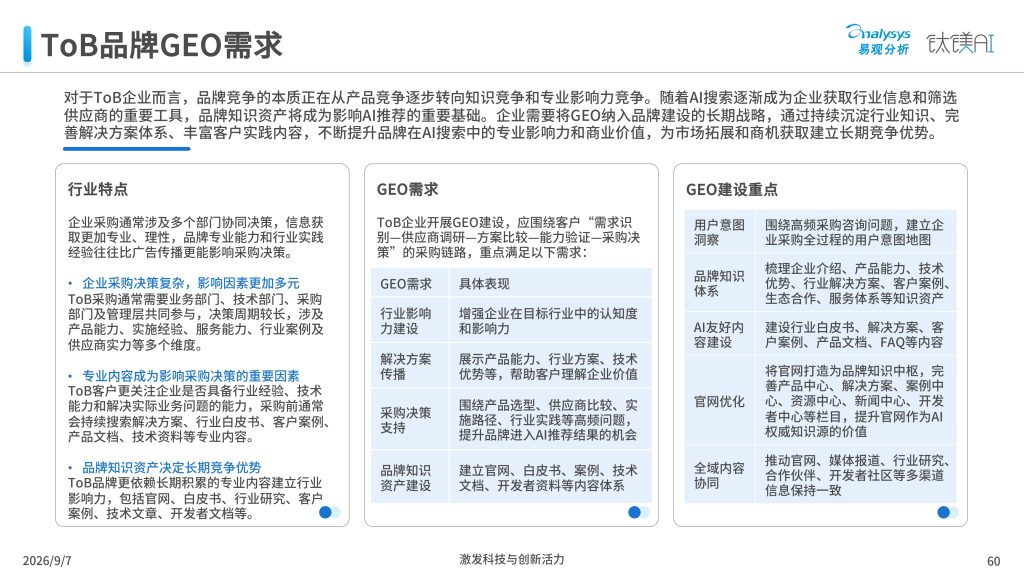The height and width of the screenshot is (576, 1024).
Task: Click the 钛媒AI logo
Action: 960,42
